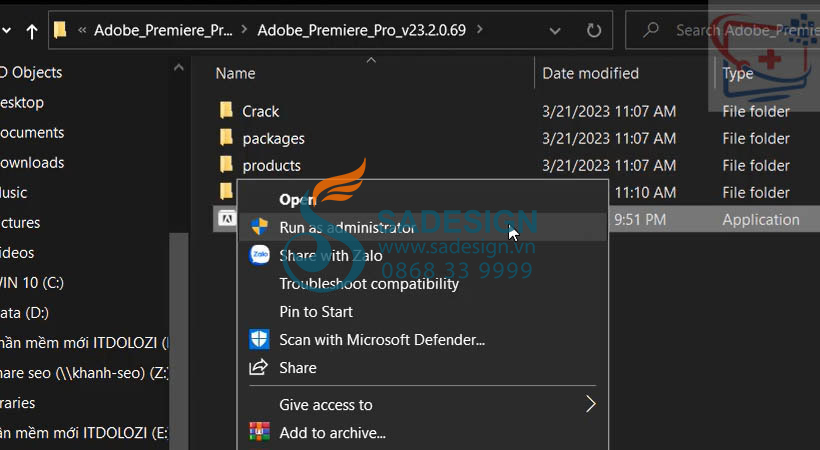Click the Zalo icon in context menu
Viewport: 820px width, 450px height.
pyautogui.click(x=259, y=255)
